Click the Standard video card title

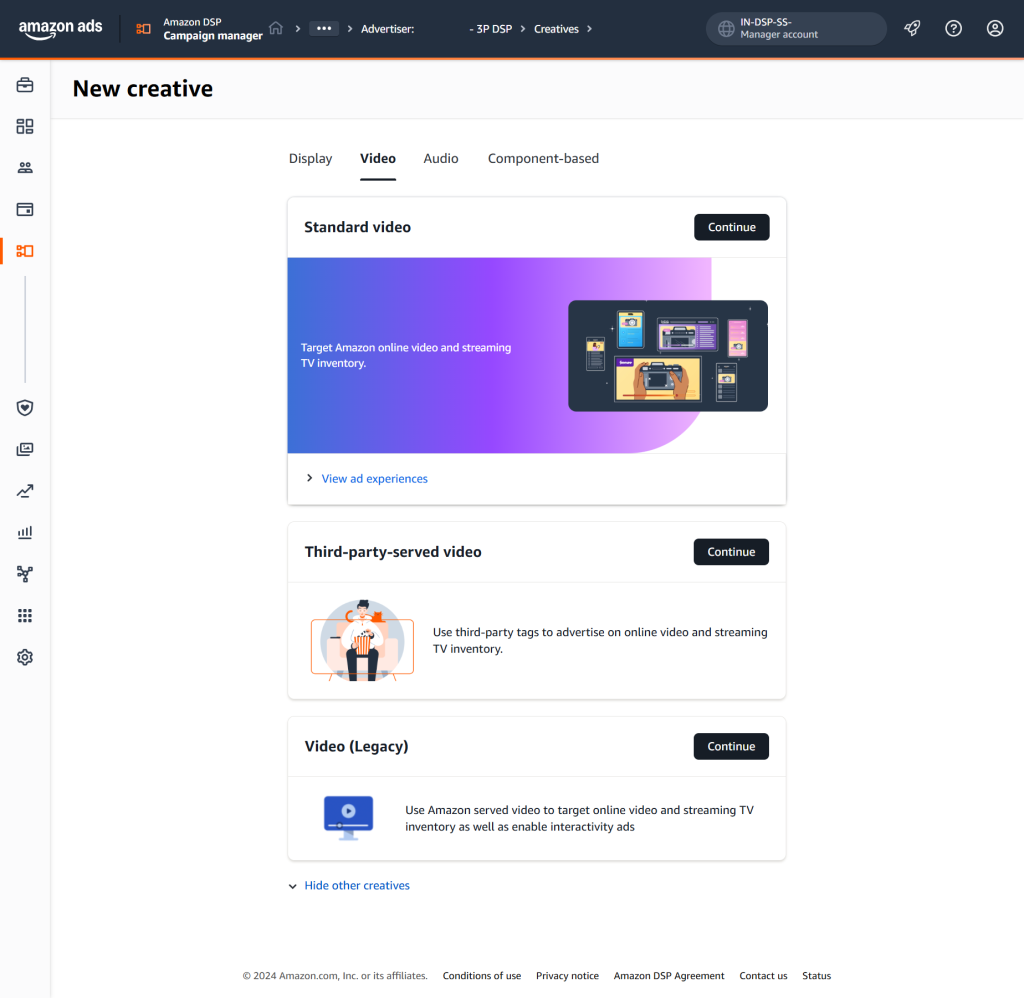(357, 227)
